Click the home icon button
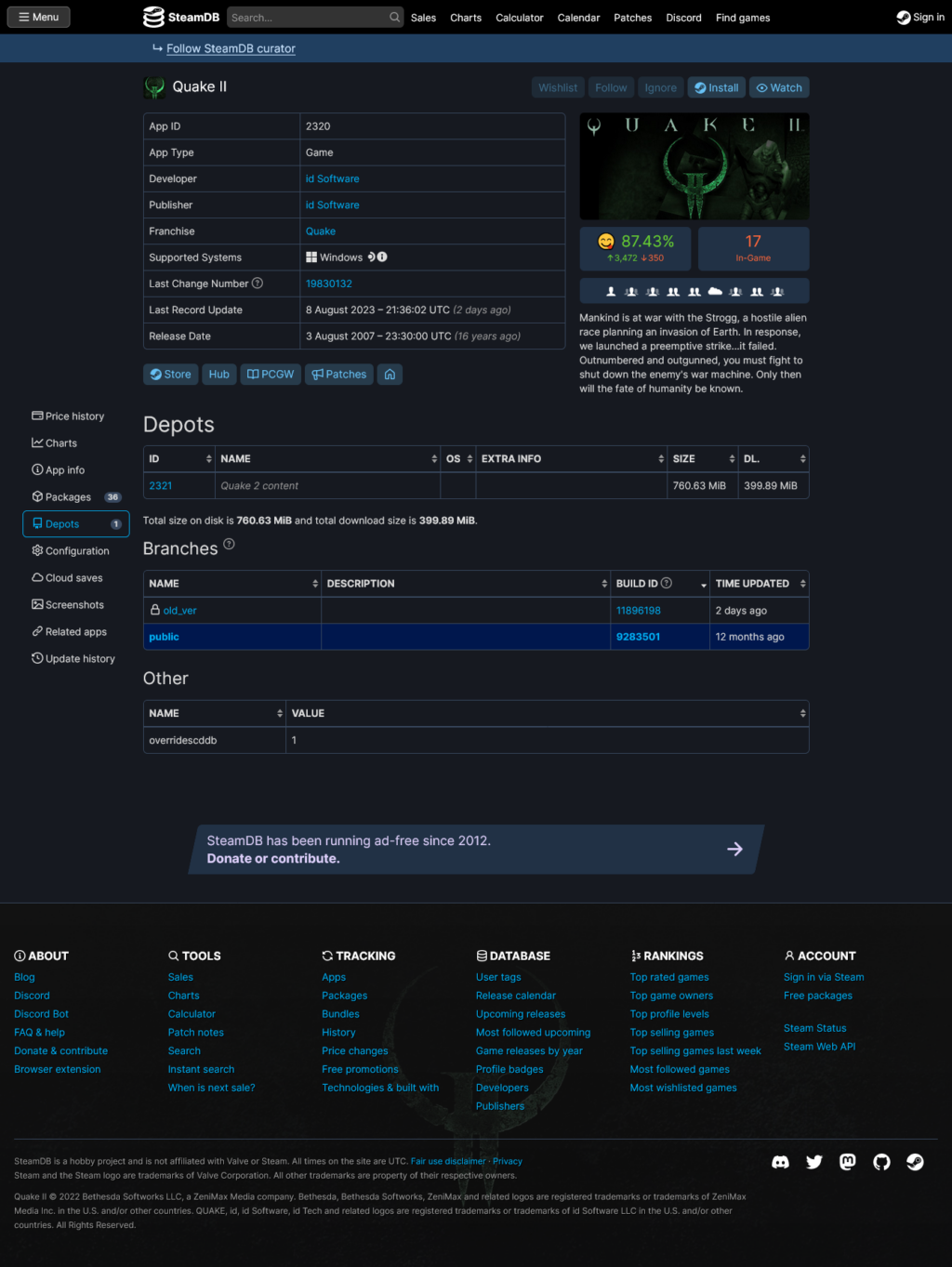This screenshot has width=952, height=1267. (x=390, y=374)
